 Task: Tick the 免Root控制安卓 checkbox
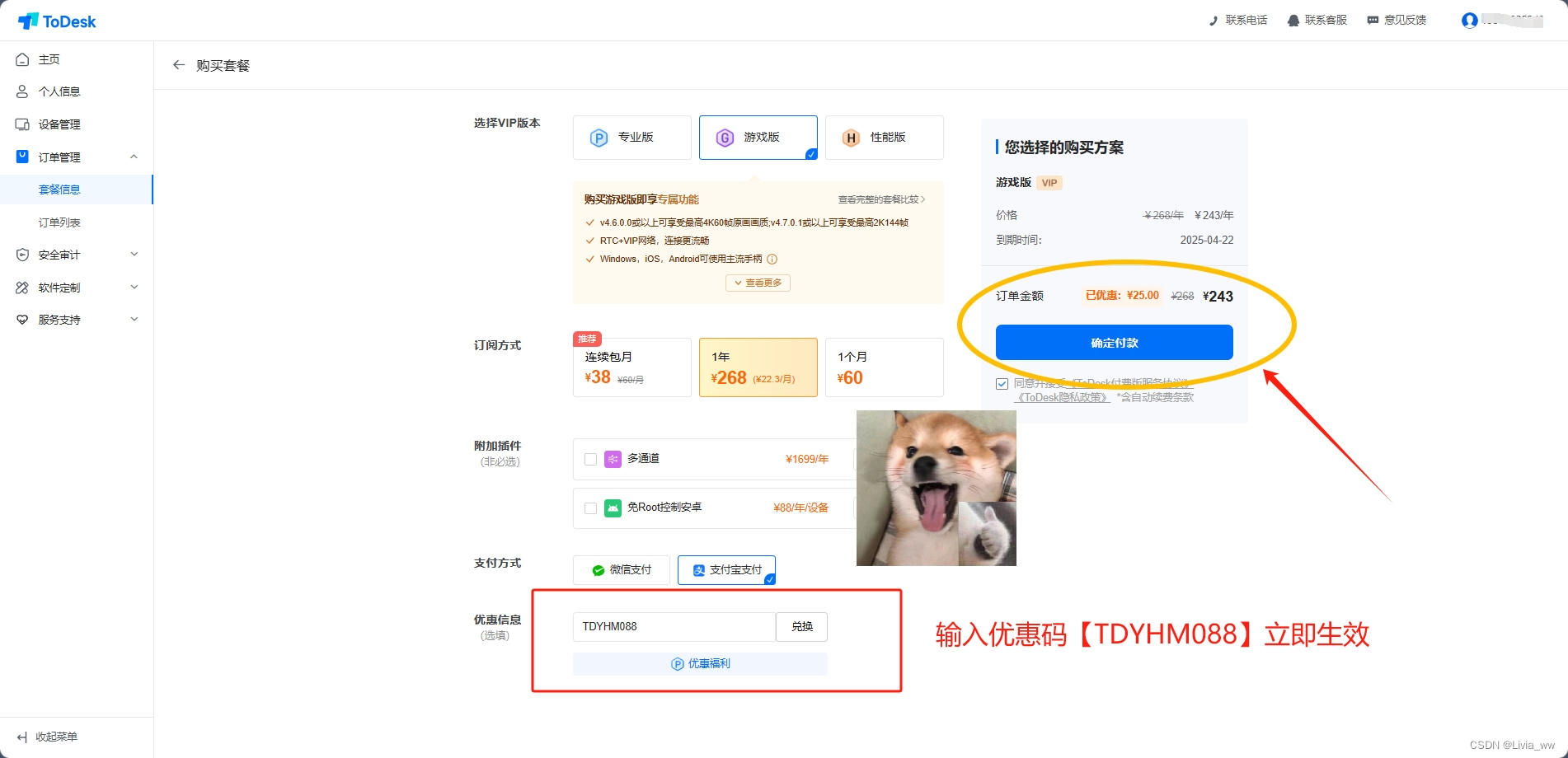590,508
